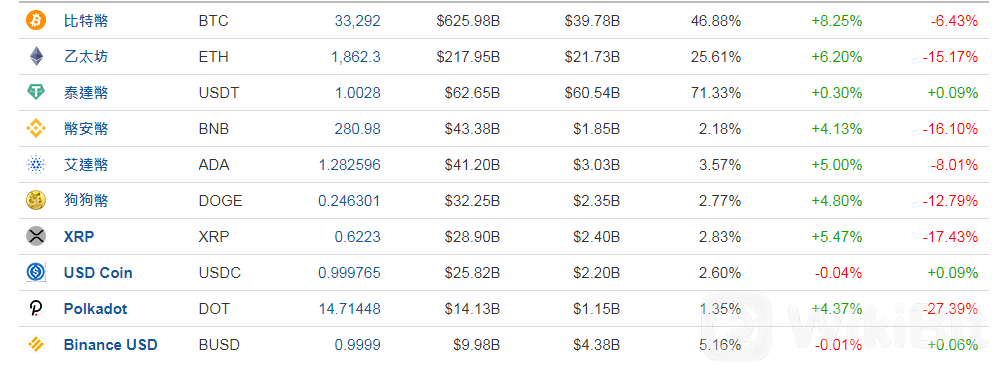Click the BTC price 33,292

[x=357, y=21]
